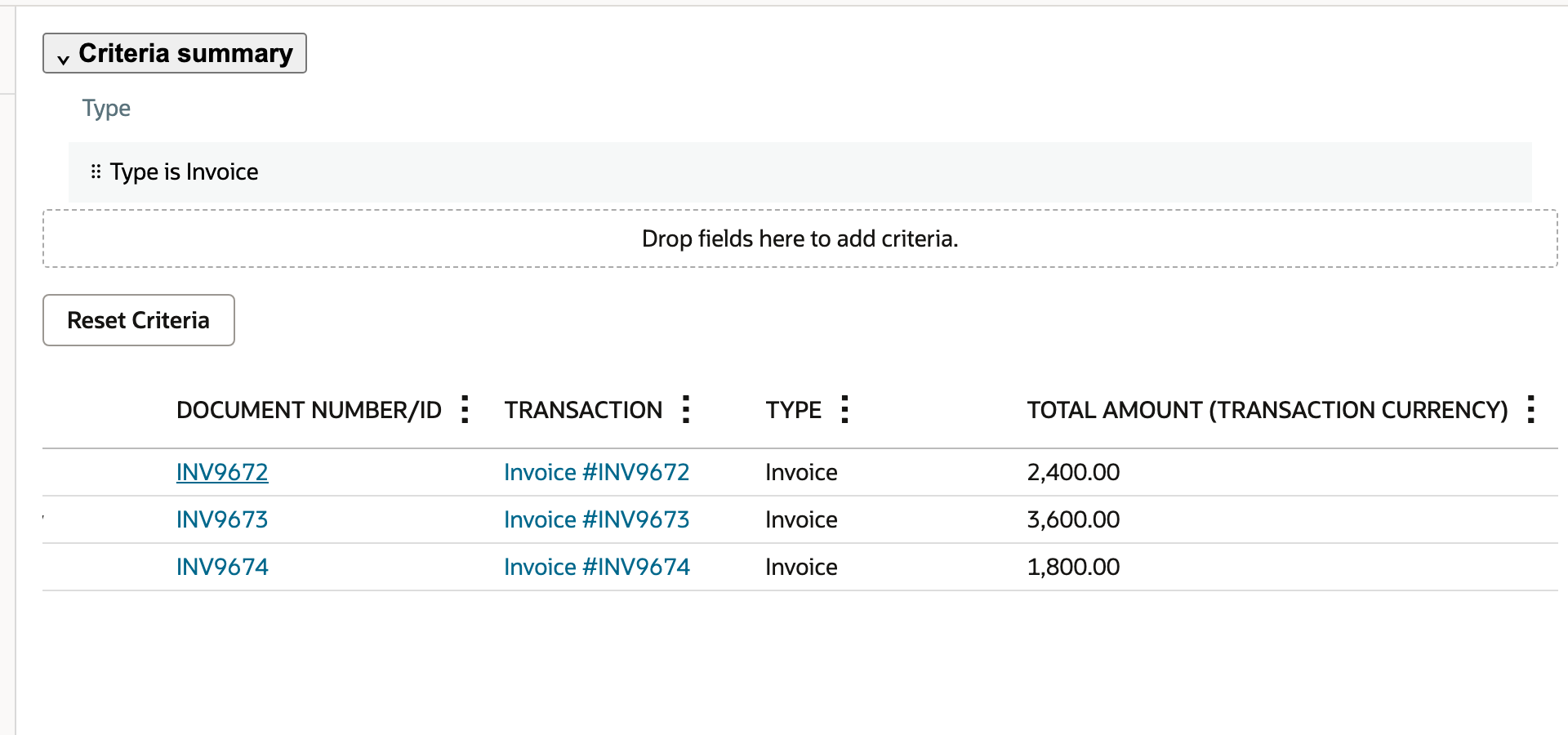
Task: Open document INV9674 link
Action: [x=222, y=567]
